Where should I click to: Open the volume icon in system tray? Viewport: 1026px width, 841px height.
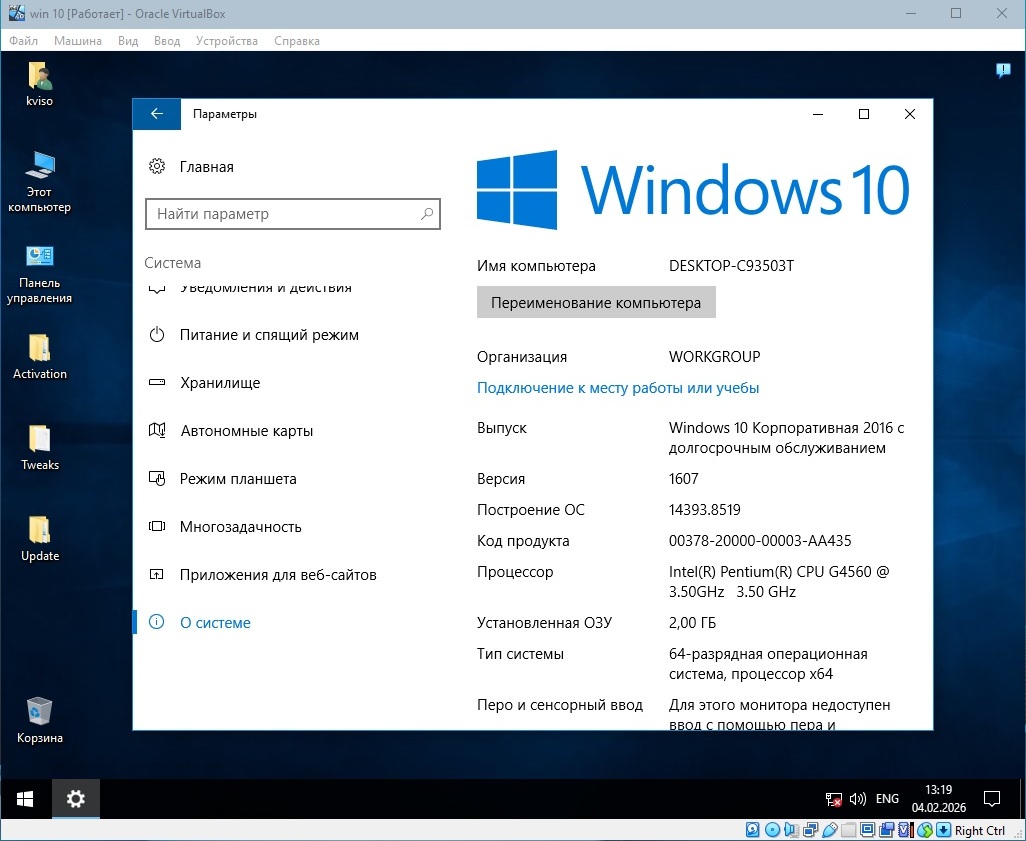pos(857,800)
